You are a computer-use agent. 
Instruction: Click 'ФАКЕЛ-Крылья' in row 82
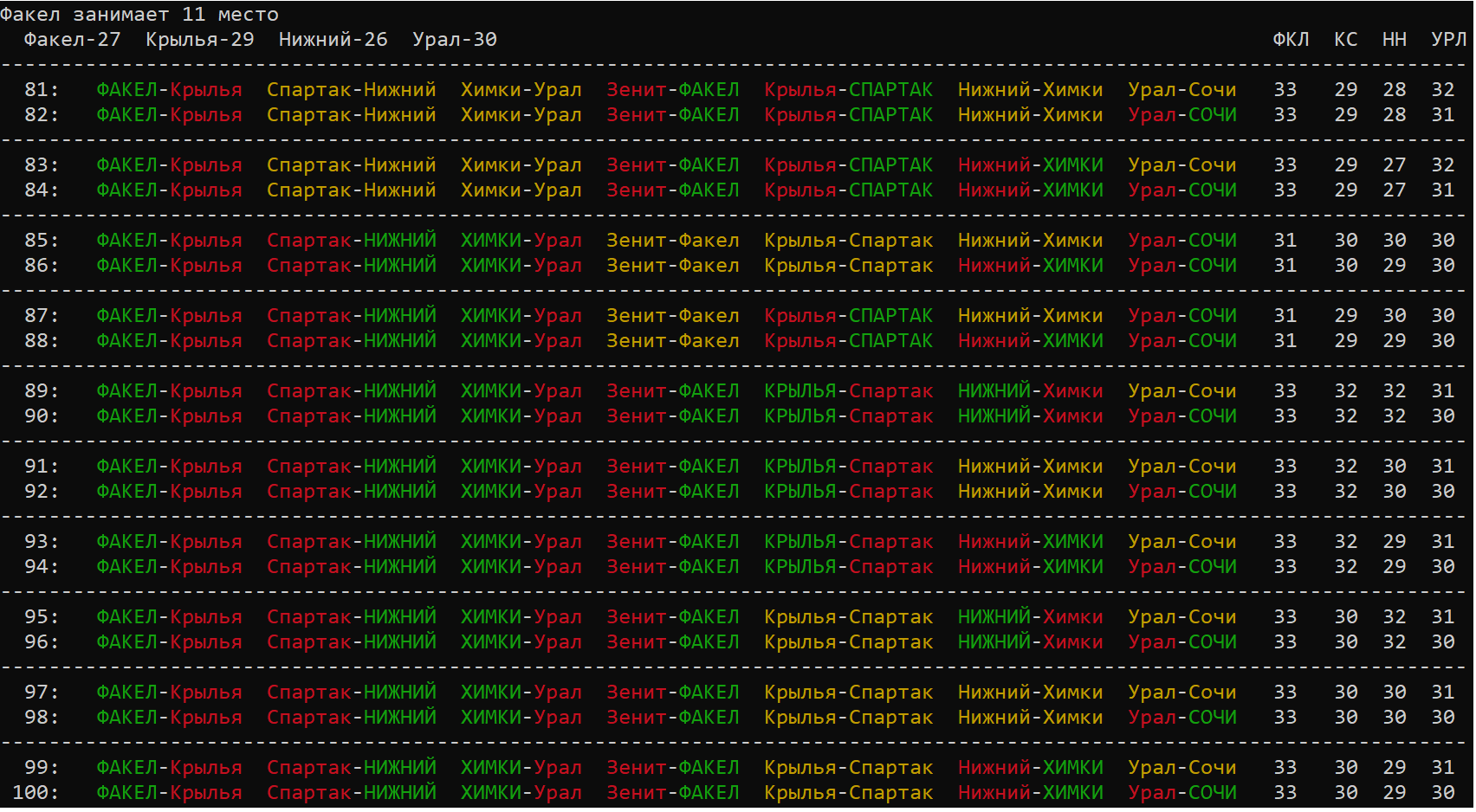tap(169, 115)
